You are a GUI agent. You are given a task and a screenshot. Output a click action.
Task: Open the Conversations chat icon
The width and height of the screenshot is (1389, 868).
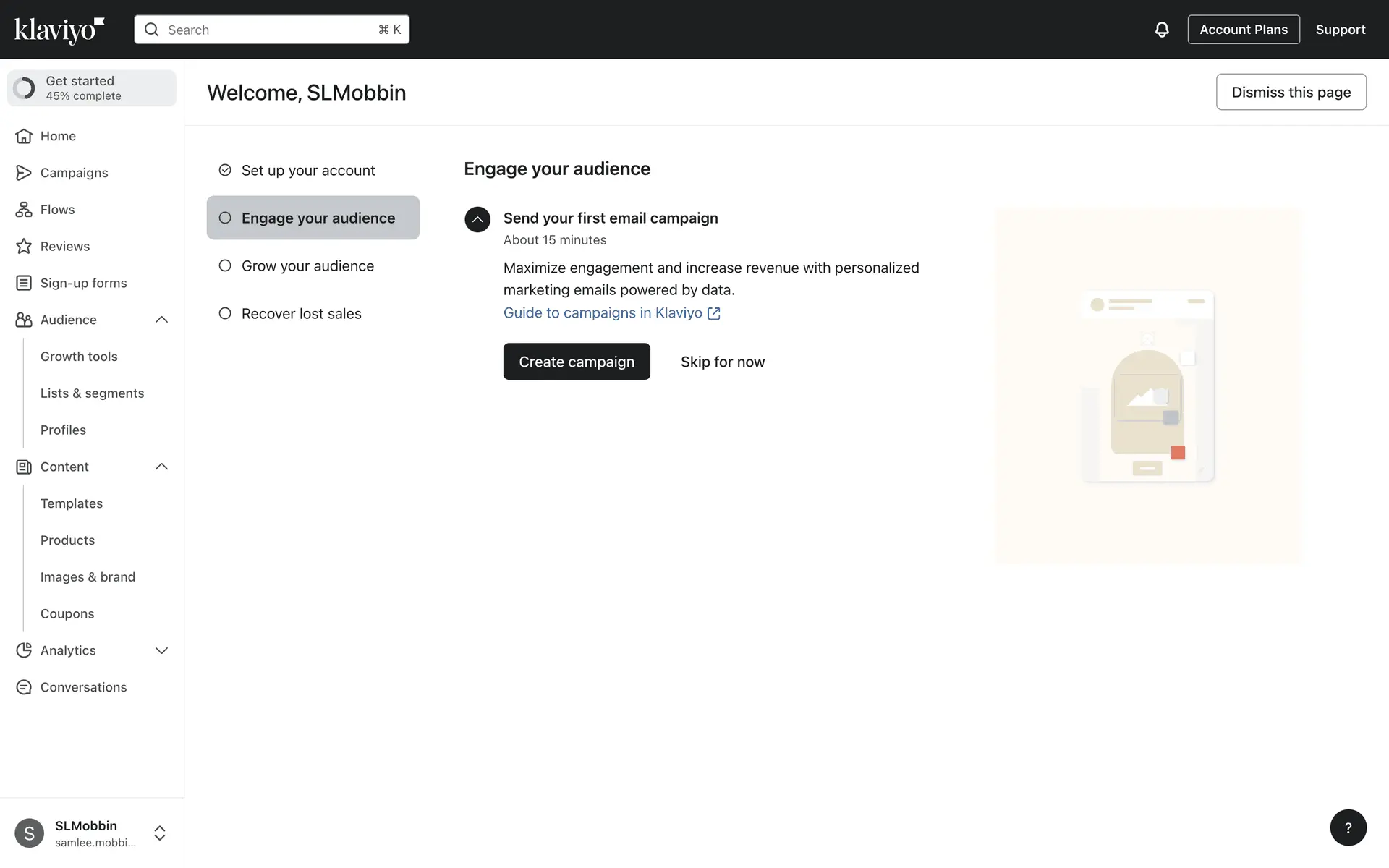click(x=24, y=687)
